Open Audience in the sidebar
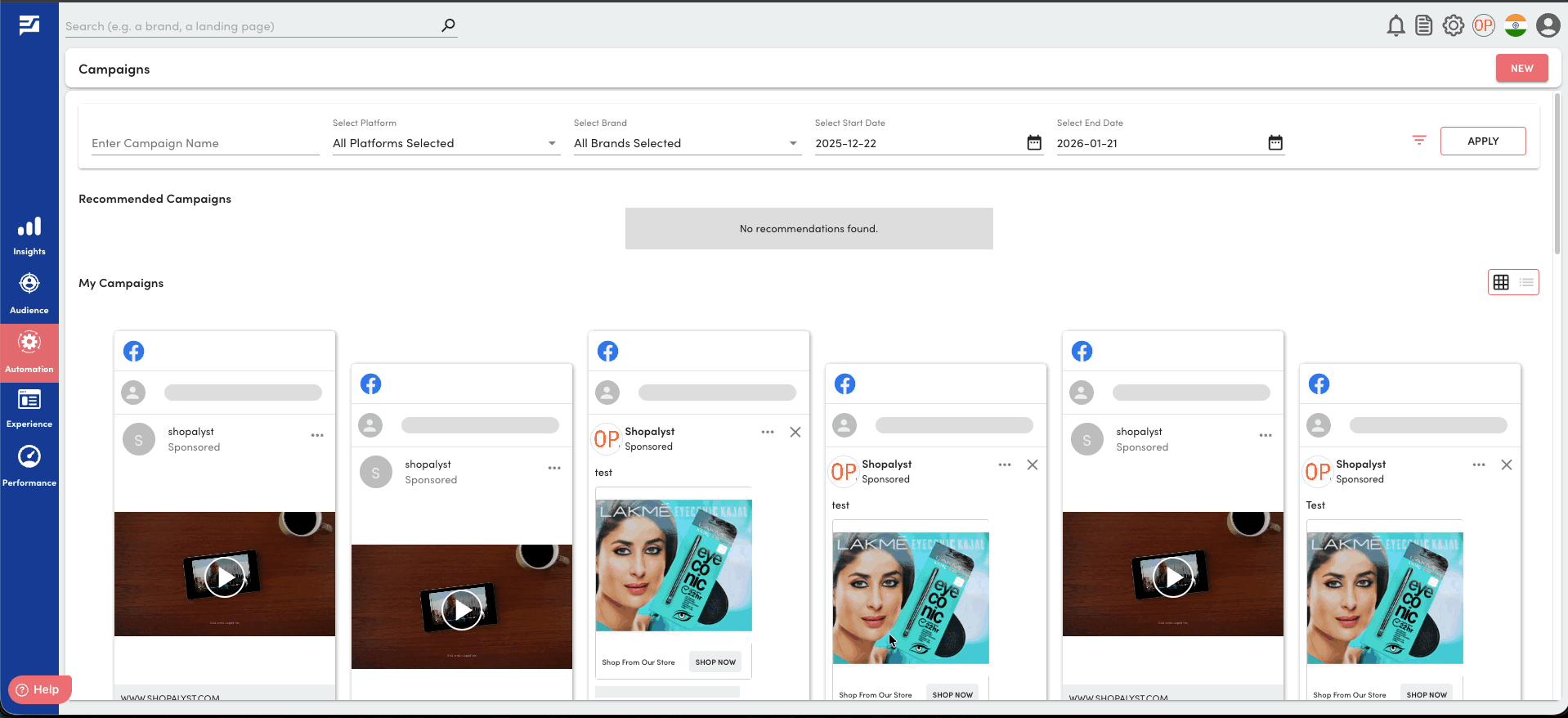The width and height of the screenshot is (1568, 718). point(29,294)
